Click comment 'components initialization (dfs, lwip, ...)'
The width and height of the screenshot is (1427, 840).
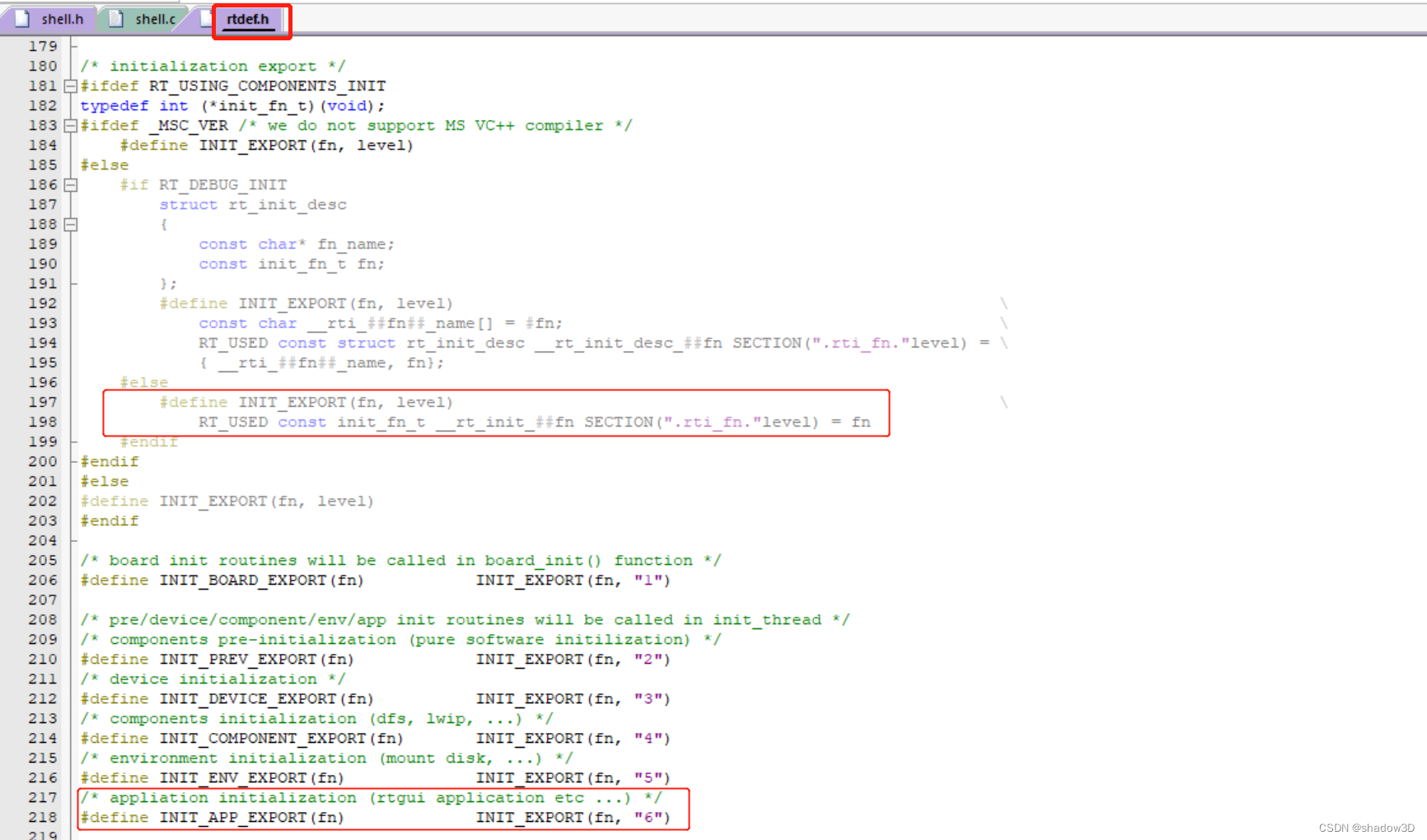pos(316,718)
